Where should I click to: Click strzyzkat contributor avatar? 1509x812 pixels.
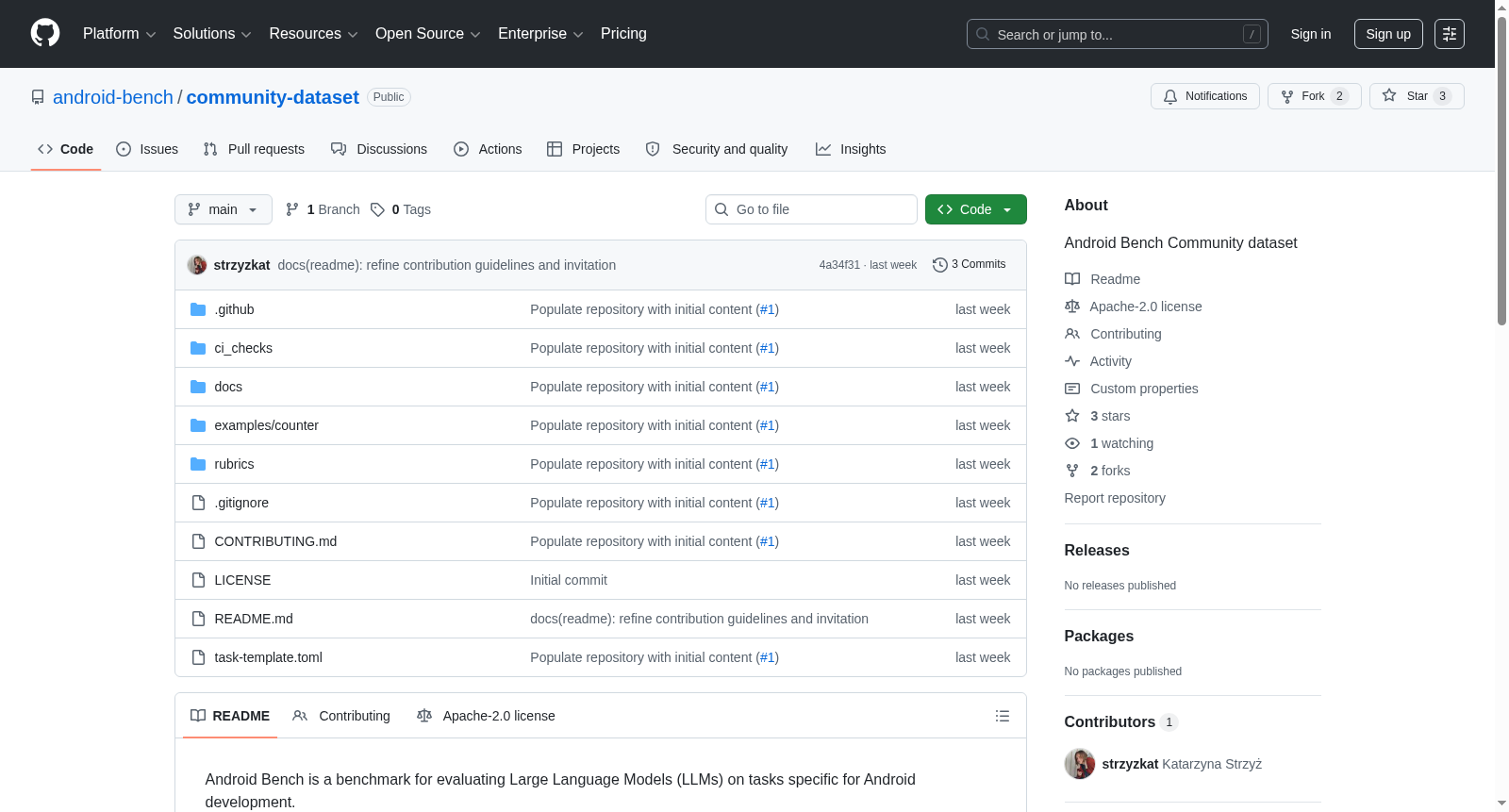click(x=1080, y=764)
